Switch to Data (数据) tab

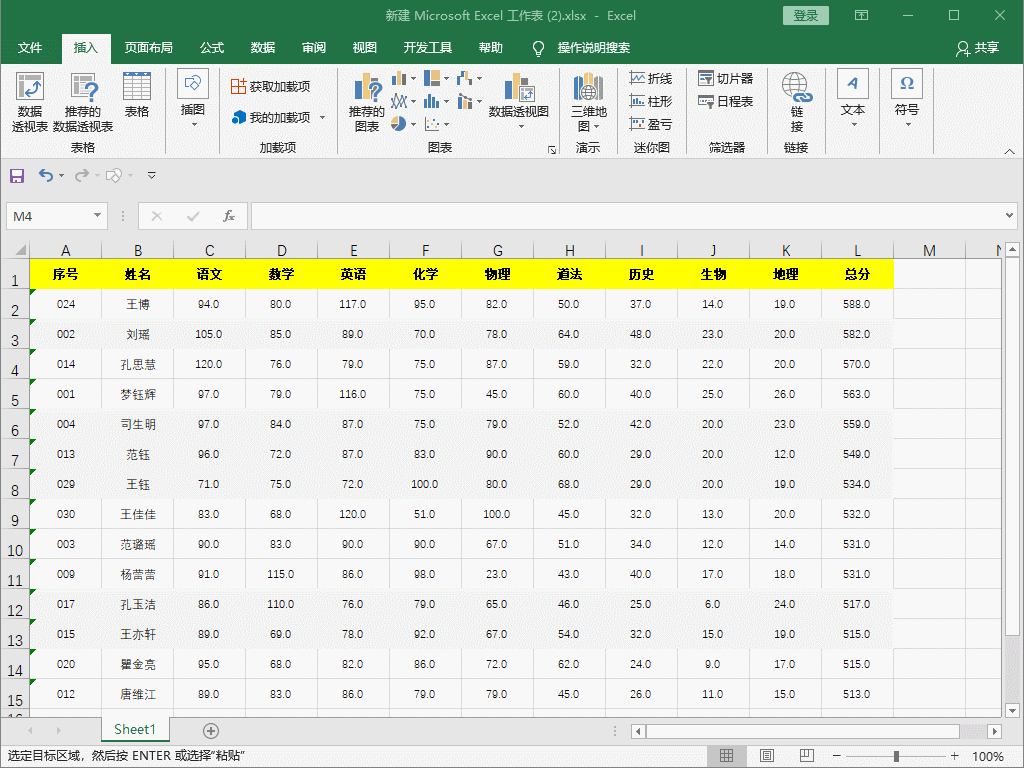click(263, 48)
